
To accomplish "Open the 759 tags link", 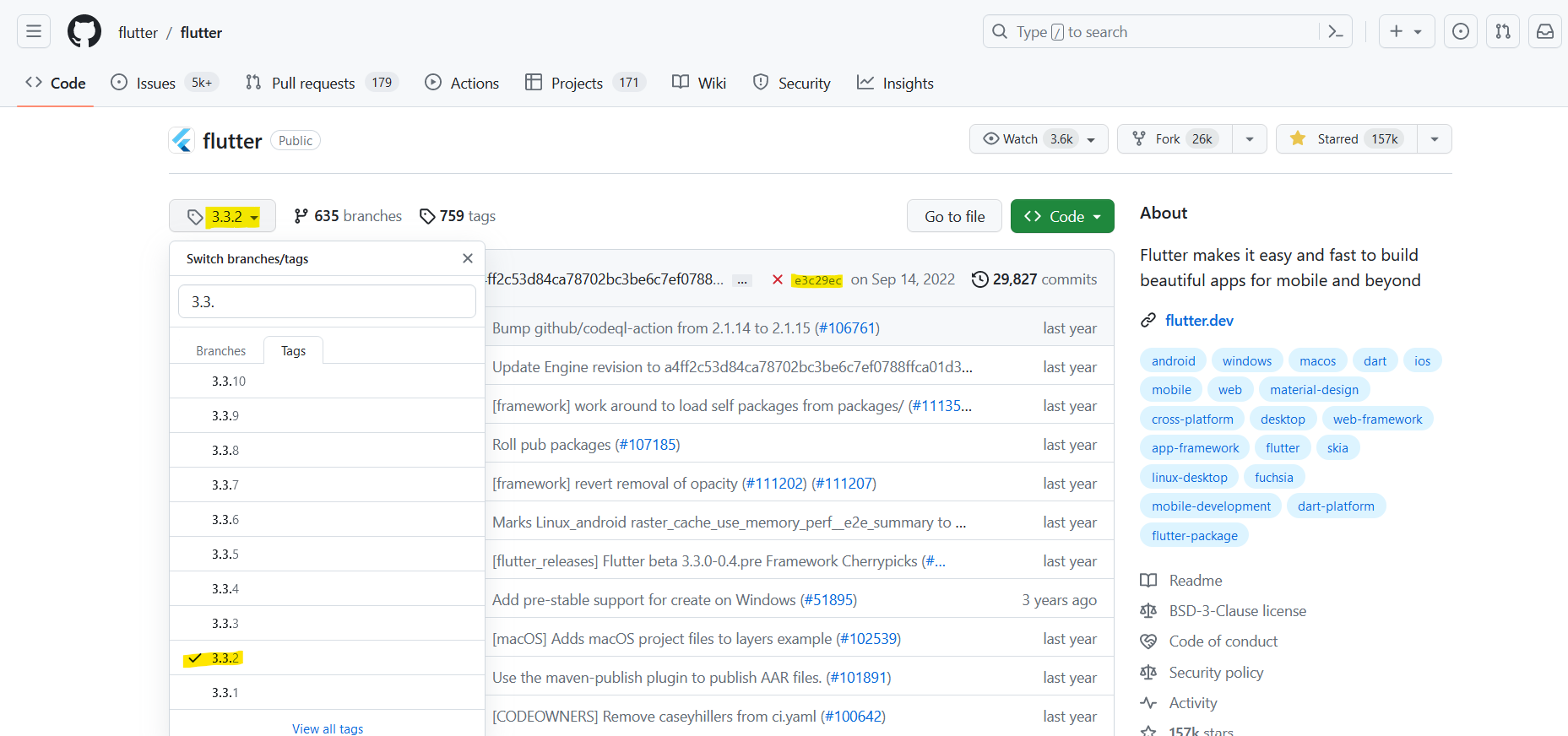I will click(x=458, y=216).
